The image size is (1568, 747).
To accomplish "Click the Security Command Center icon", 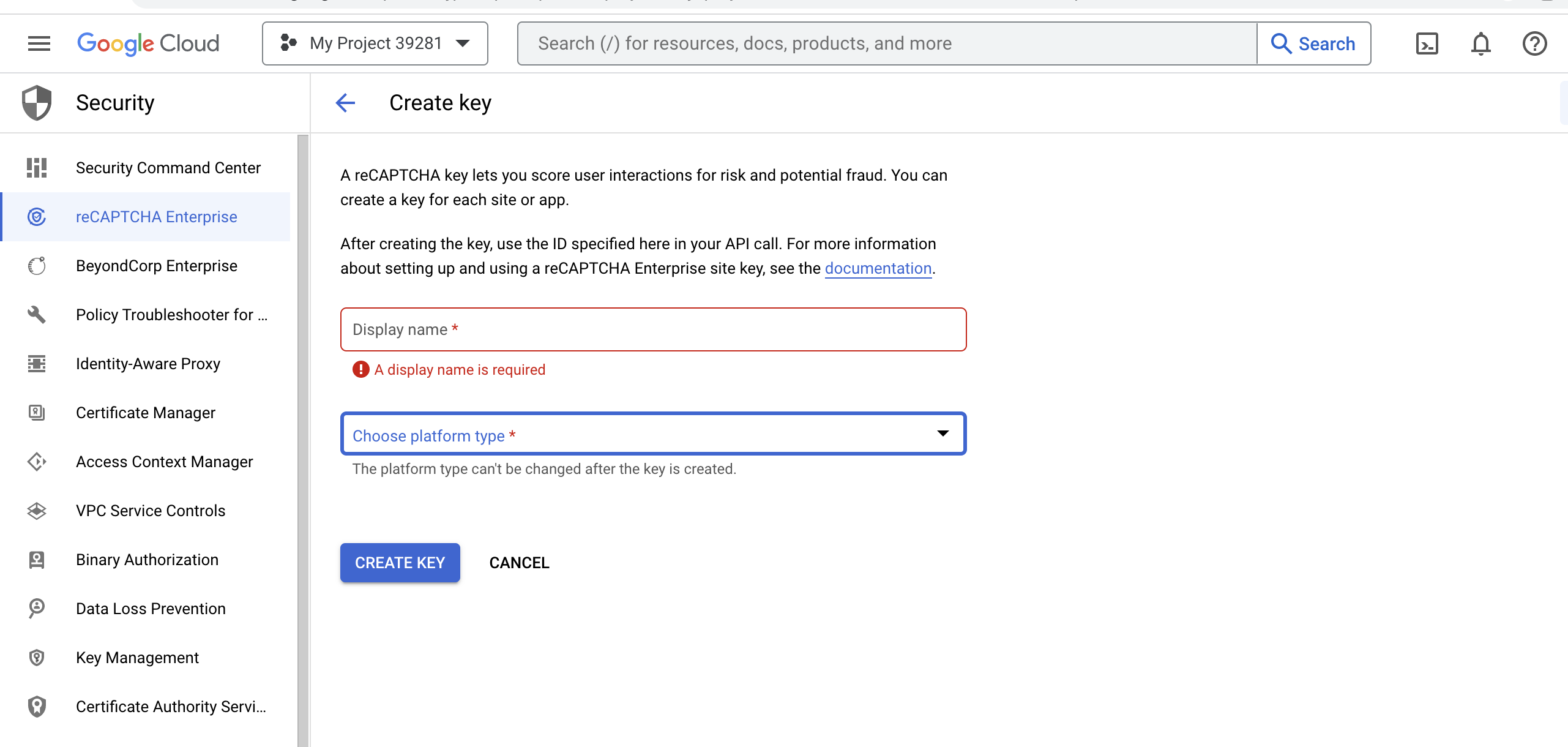I will pyautogui.click(x=37, y=168).
